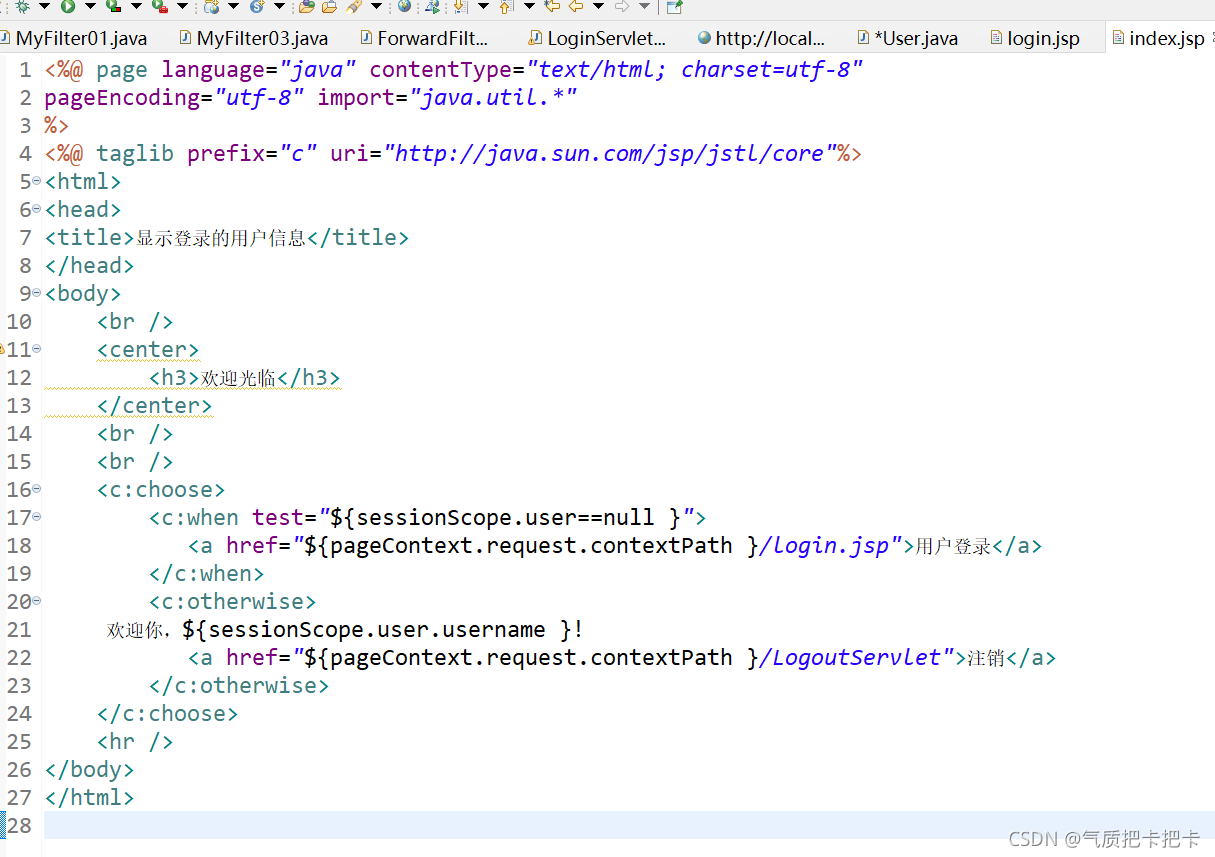Click the Debug bug icon in toolbar
Image resolution: width=1215 pixels, height=857 pixels.
coord(23,7)
